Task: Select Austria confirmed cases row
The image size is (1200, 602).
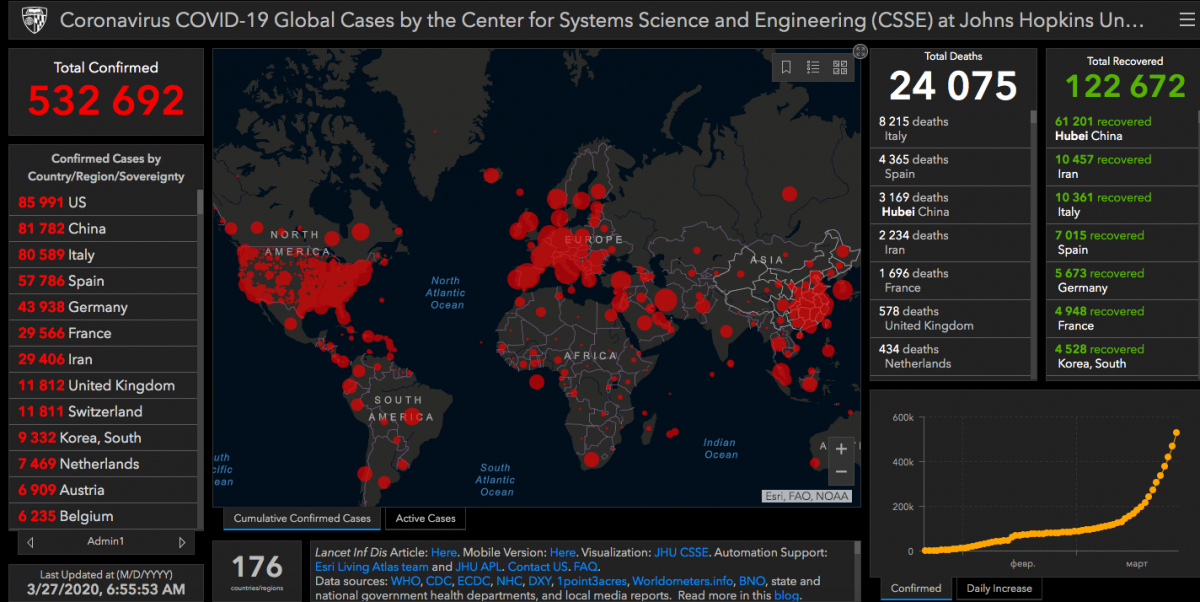Action: tap(104, 489)
